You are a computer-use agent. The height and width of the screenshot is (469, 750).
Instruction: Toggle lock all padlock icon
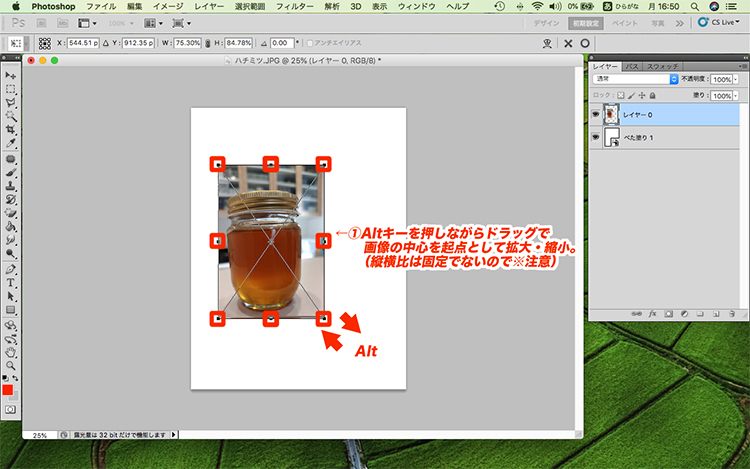click(652, 96)
